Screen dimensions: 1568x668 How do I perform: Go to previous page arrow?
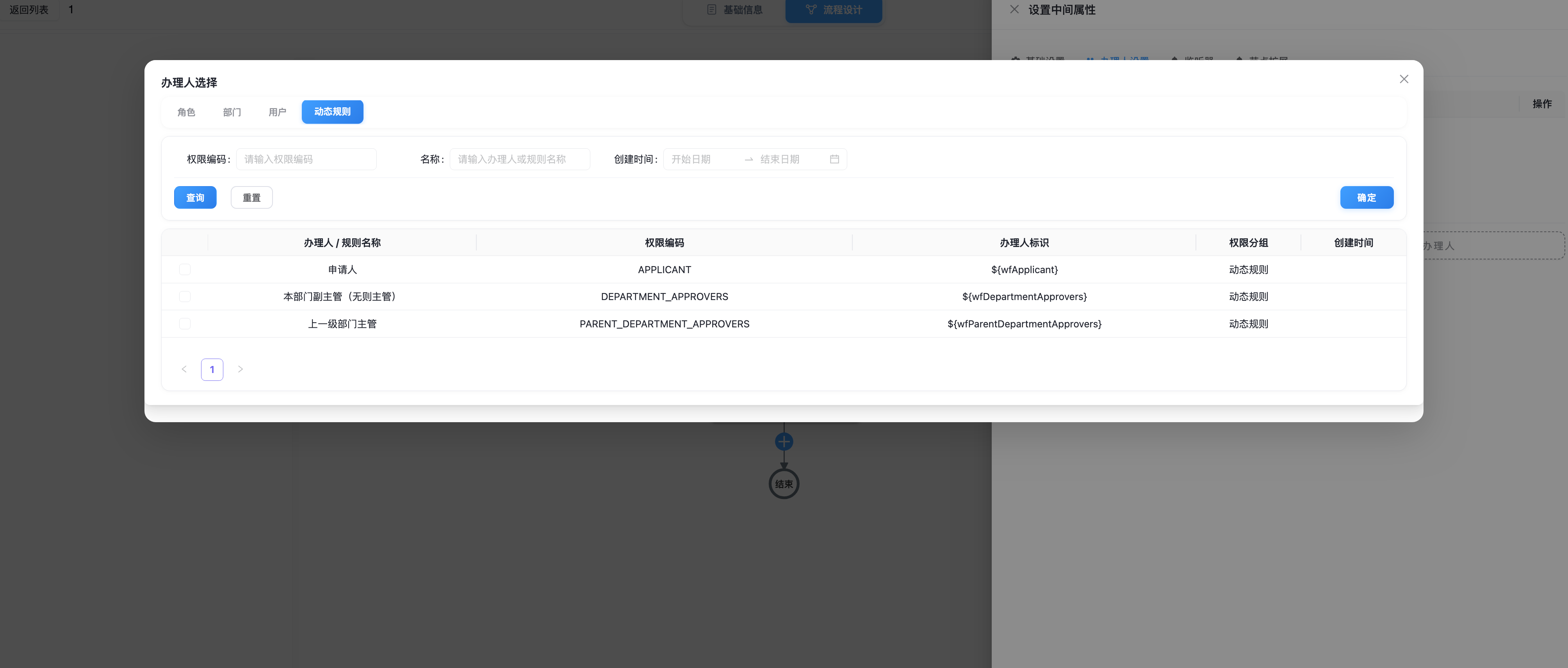[x=184, y=369]
